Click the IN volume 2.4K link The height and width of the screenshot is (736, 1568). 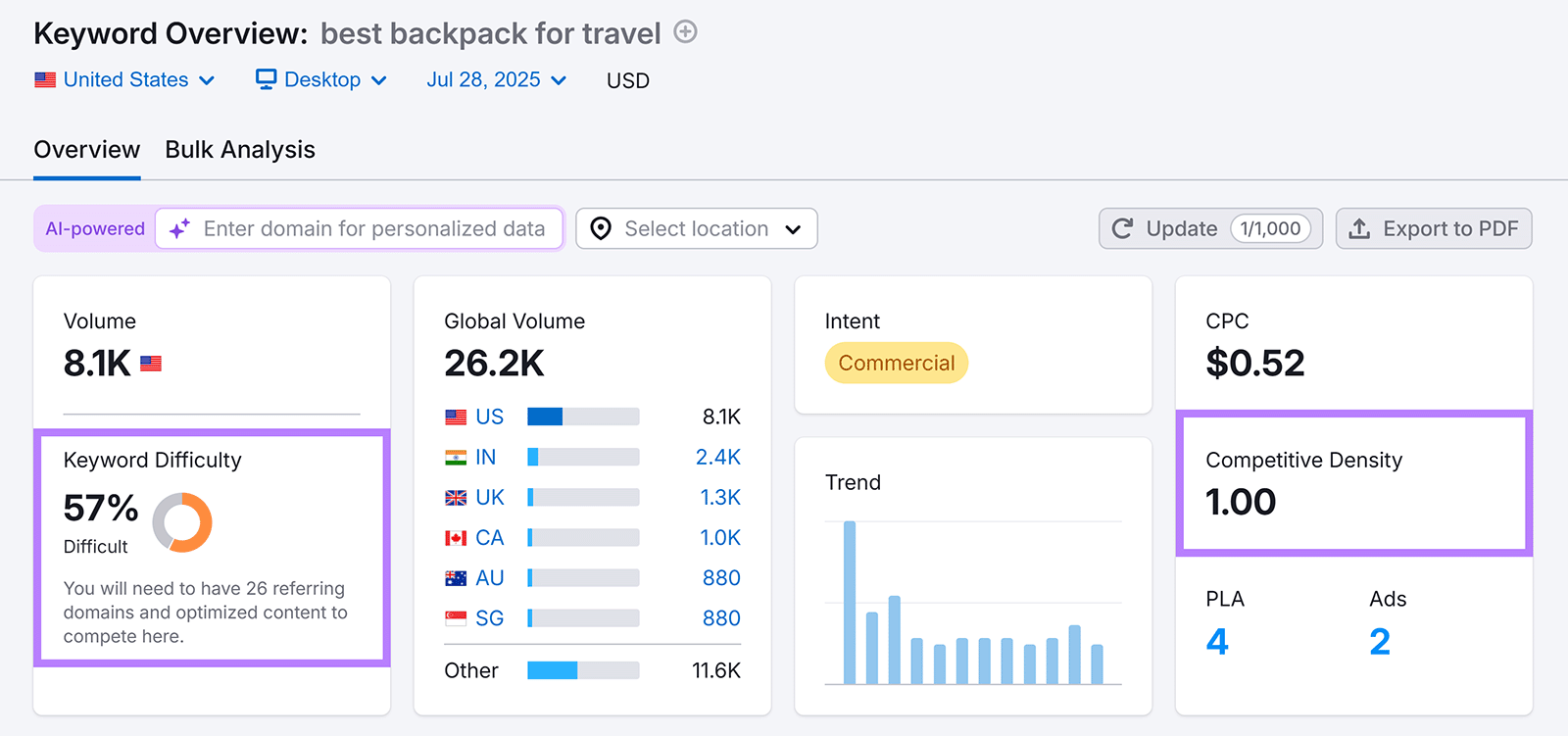(717, 458)
